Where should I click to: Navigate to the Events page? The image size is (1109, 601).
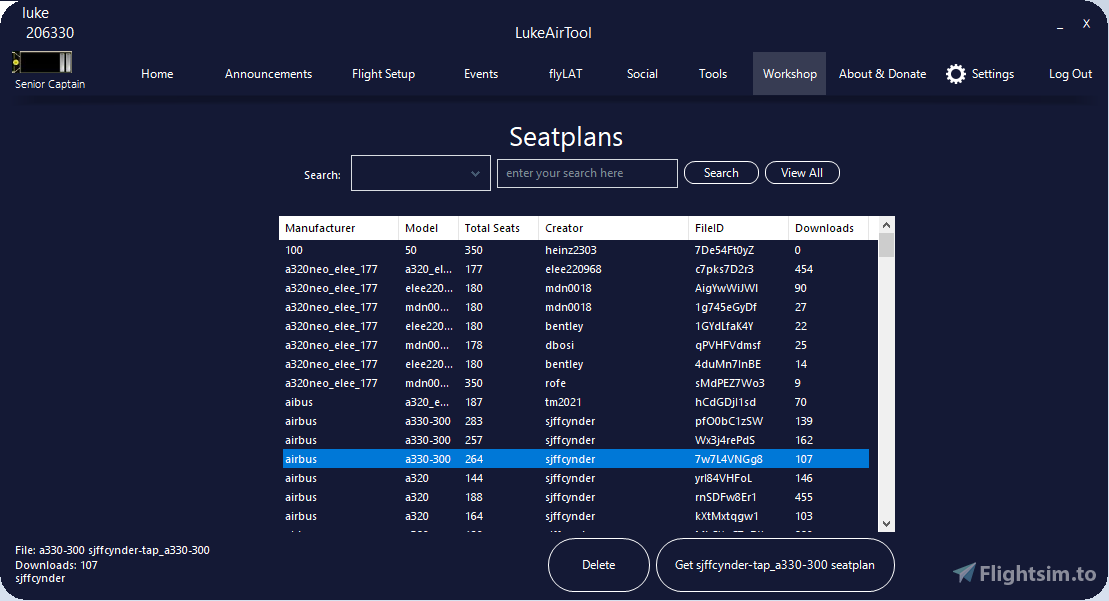coord(481,73)
